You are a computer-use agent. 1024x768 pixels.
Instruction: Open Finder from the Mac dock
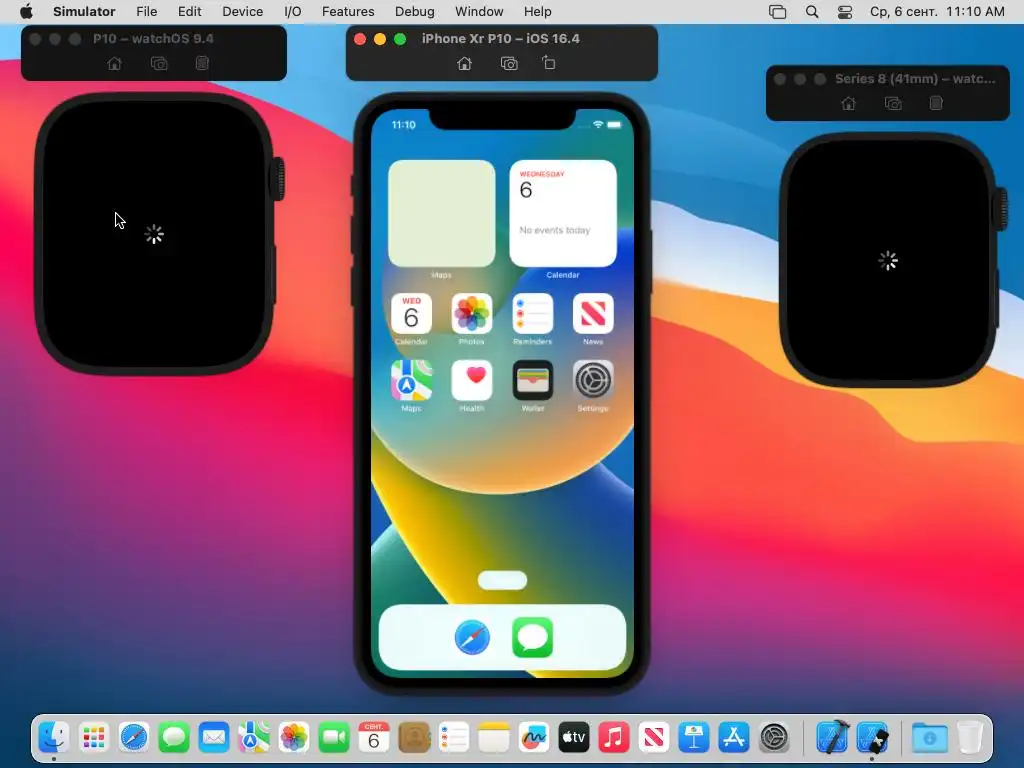(54, 737)
